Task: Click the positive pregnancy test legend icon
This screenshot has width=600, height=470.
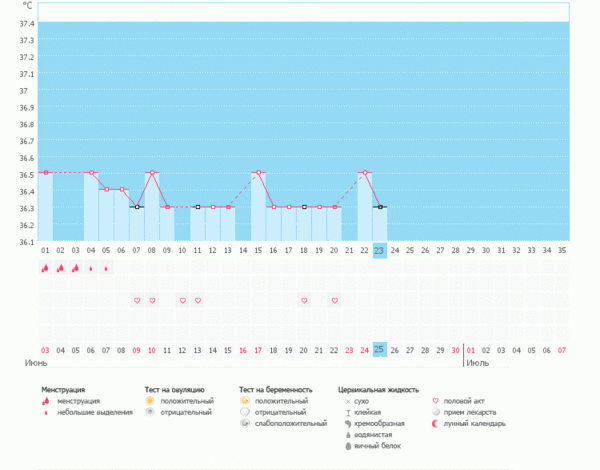Action: [x=245, y=400]
